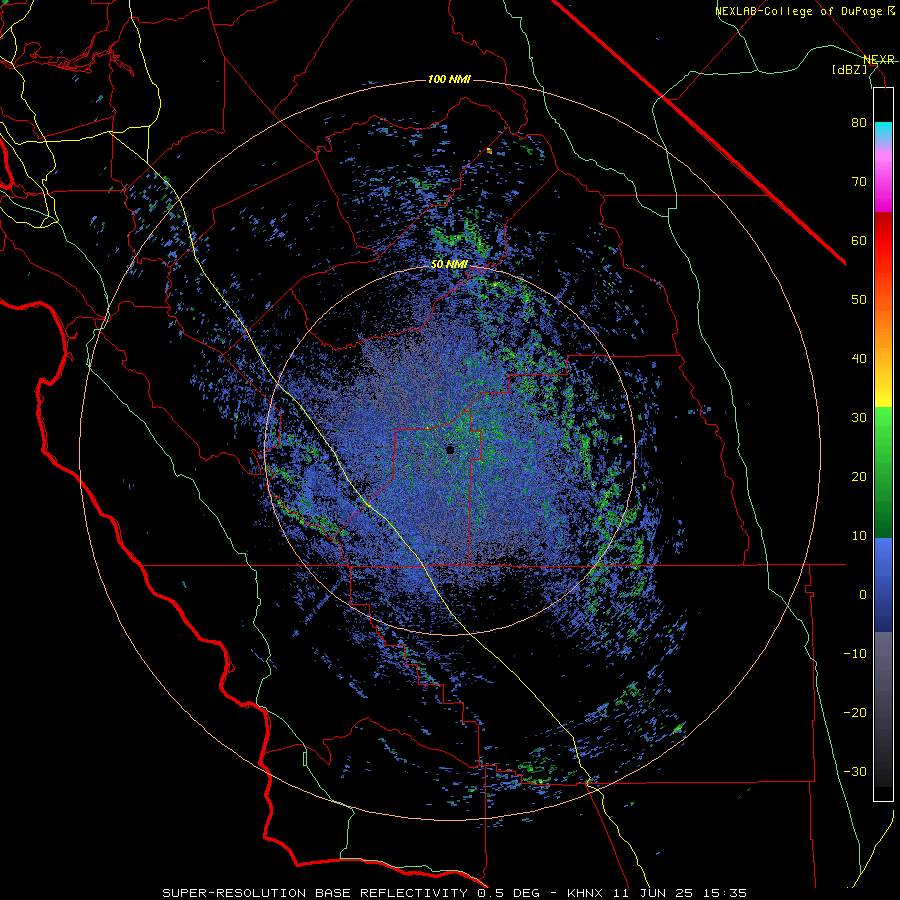Click the "KHNX 11 JUN 25 15:35" timestamp text
900x900 pixels.
pos(657,893)
